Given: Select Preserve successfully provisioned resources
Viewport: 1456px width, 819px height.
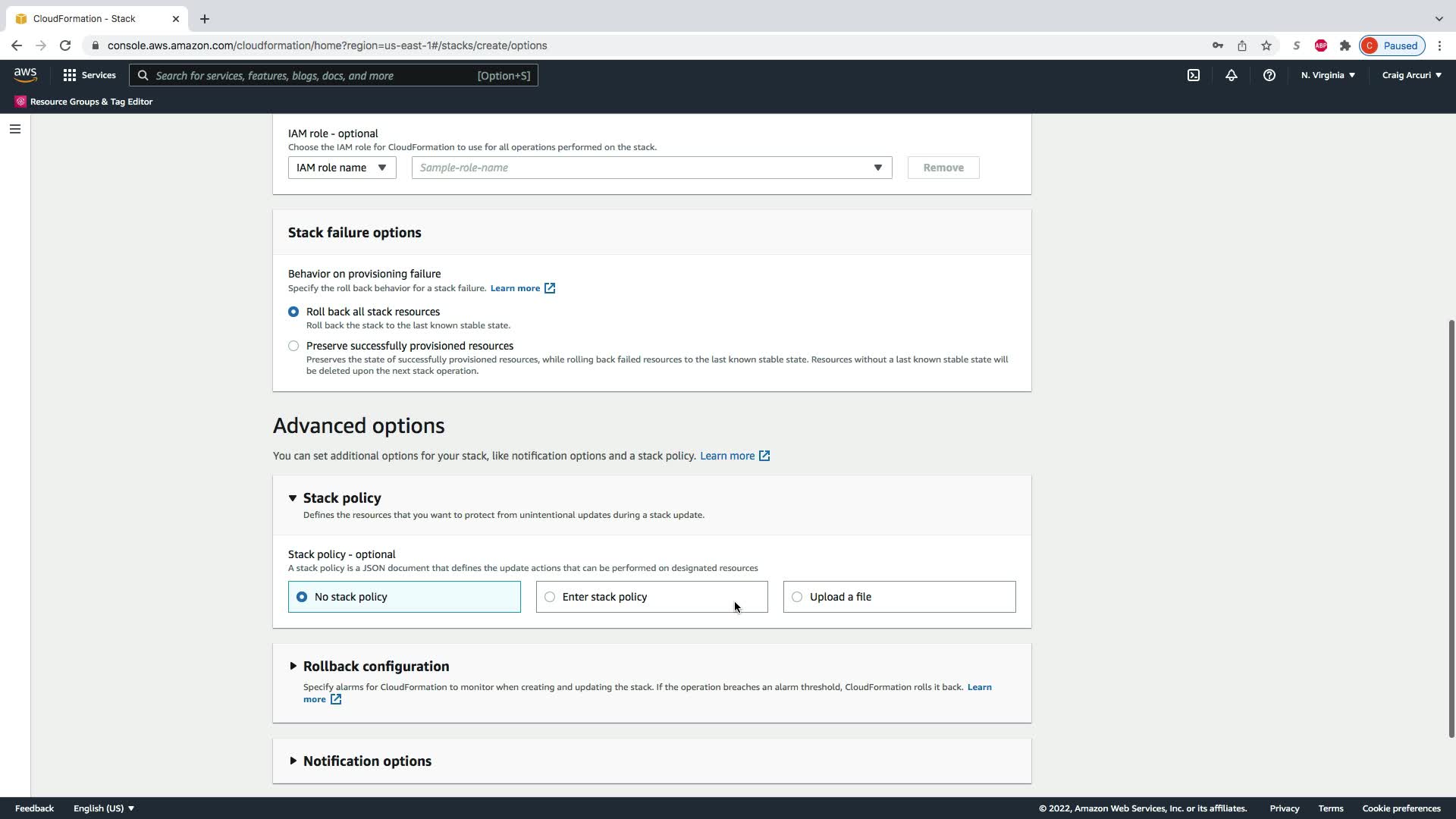Looking at the screenshot, I should click(x=293, y=346).
